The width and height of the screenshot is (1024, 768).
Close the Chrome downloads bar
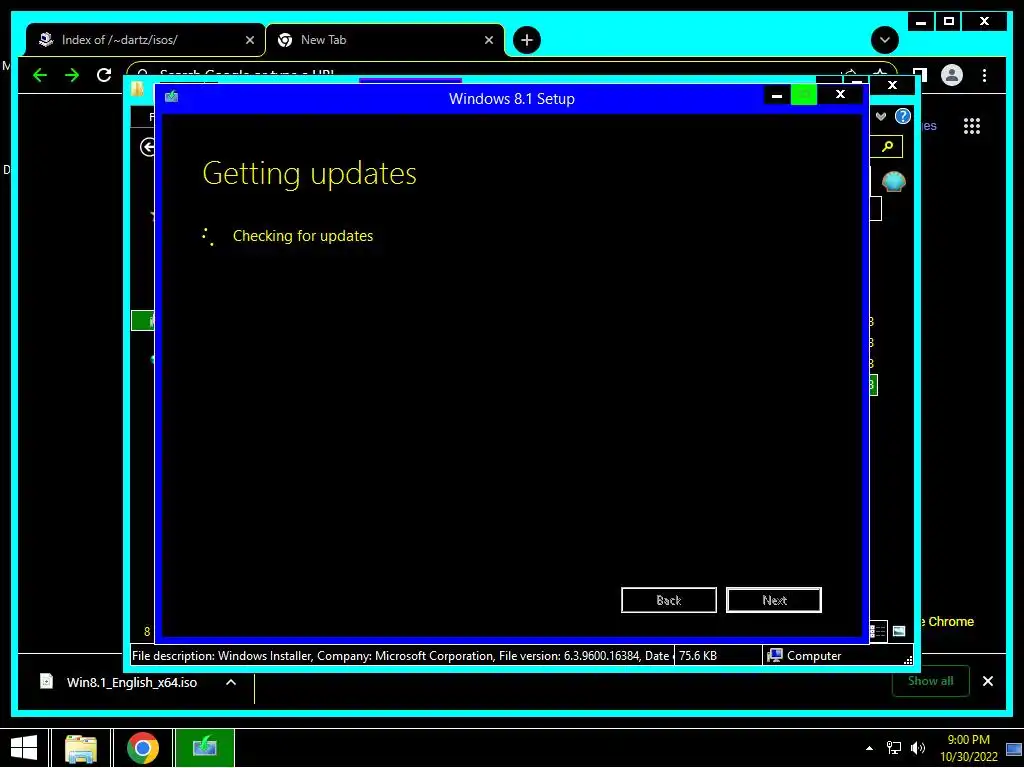click(987, 681)
